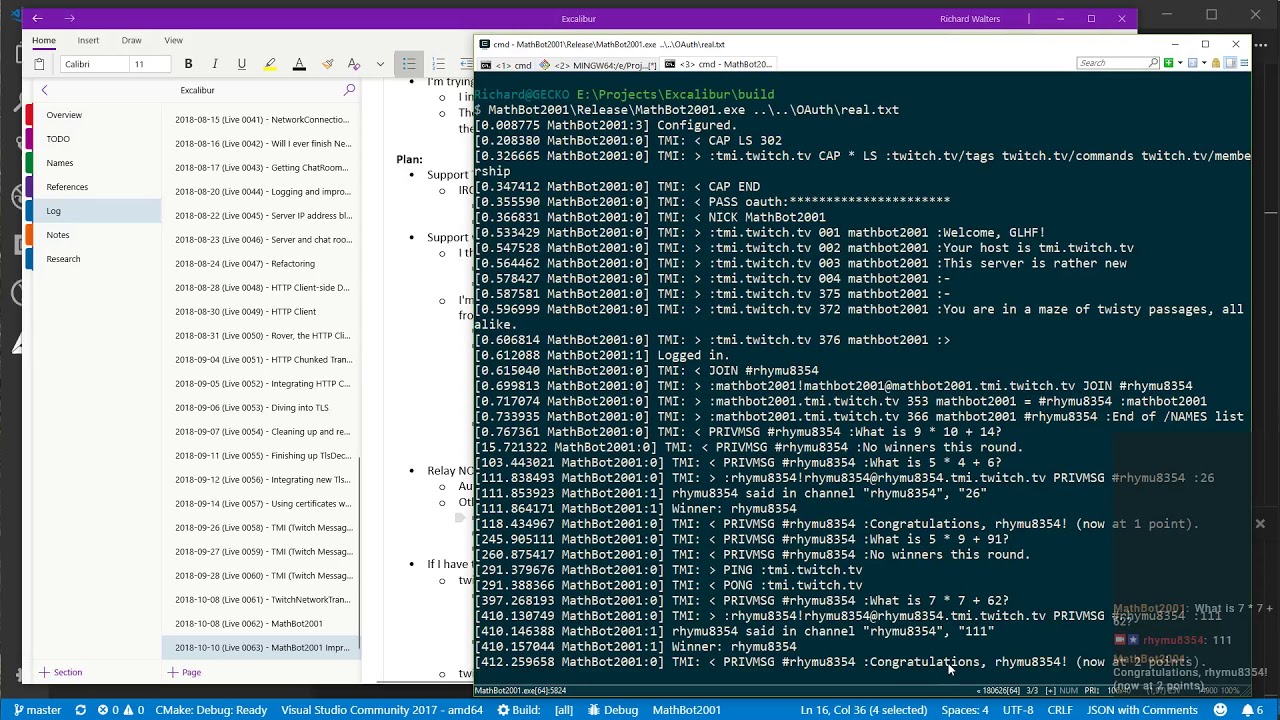Click CRLF line ending indicator
This screenshot has width=1280, height=720.
click(1060, 710)
